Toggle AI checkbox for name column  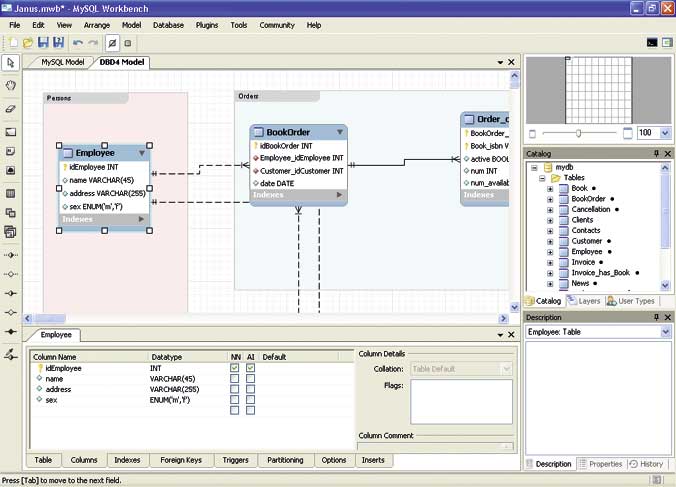coord(250,379)
